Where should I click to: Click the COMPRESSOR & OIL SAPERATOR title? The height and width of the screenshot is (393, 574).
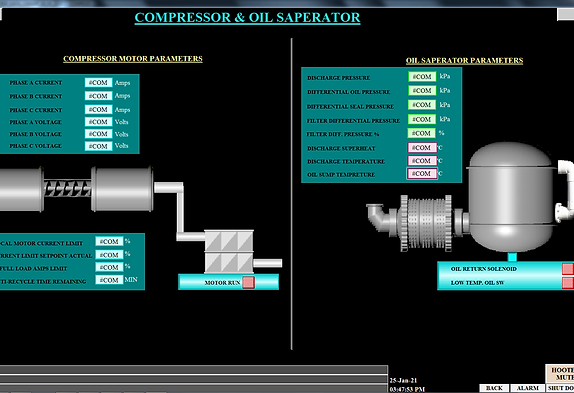click(x=247, y=17)
